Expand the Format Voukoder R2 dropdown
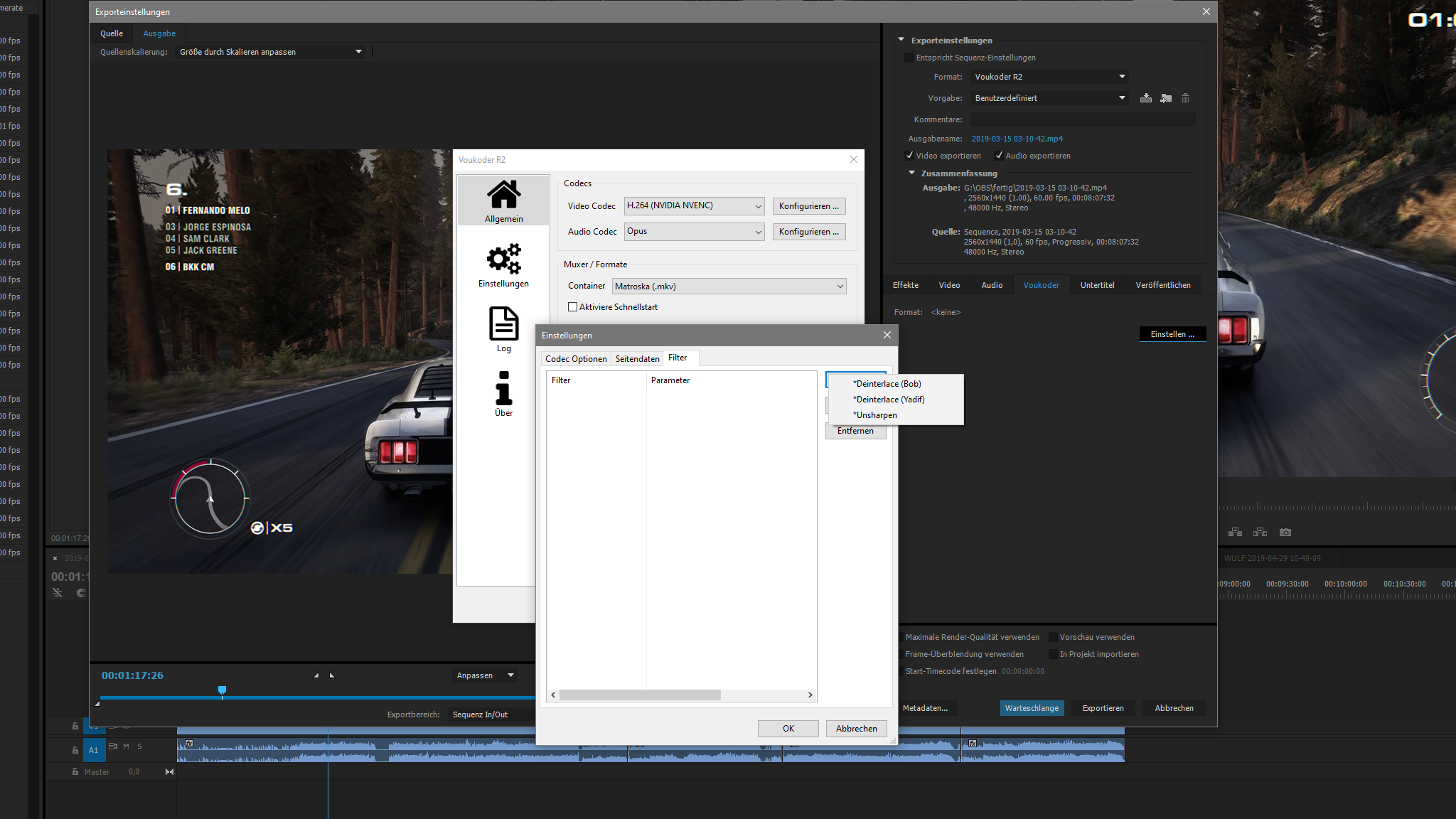The image size is (1456, 819). (1049, 77)
